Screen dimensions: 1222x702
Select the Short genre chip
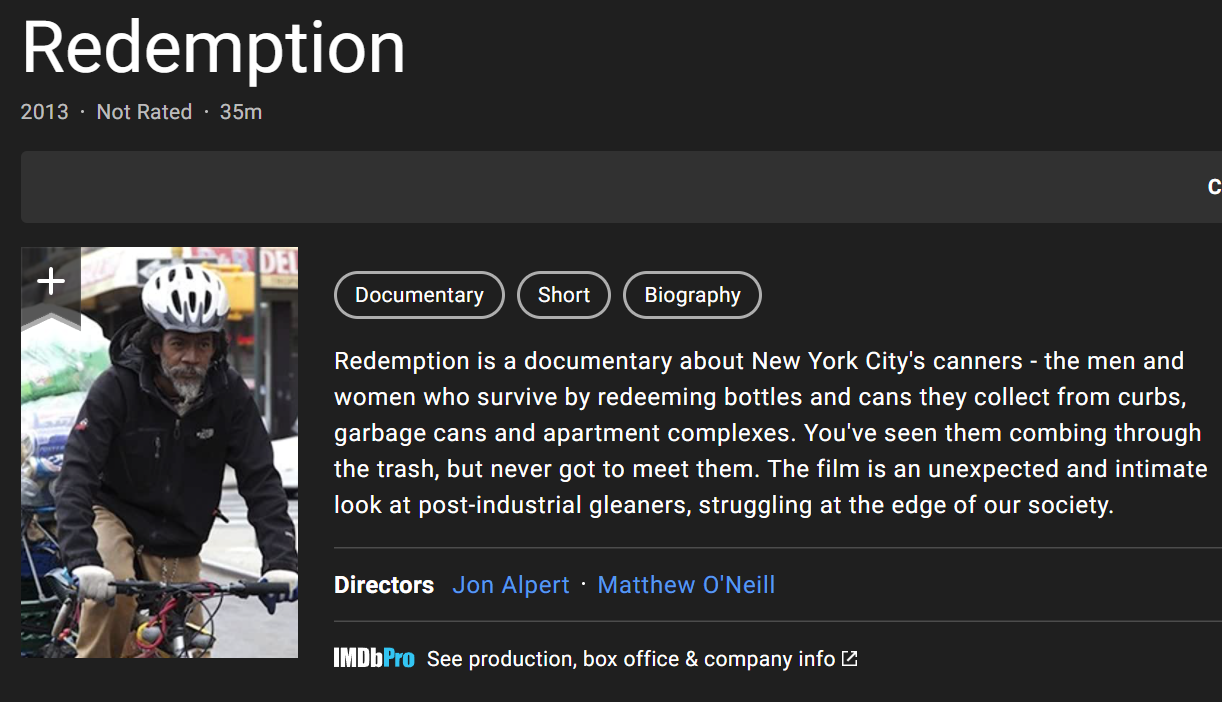click(564, 295)
